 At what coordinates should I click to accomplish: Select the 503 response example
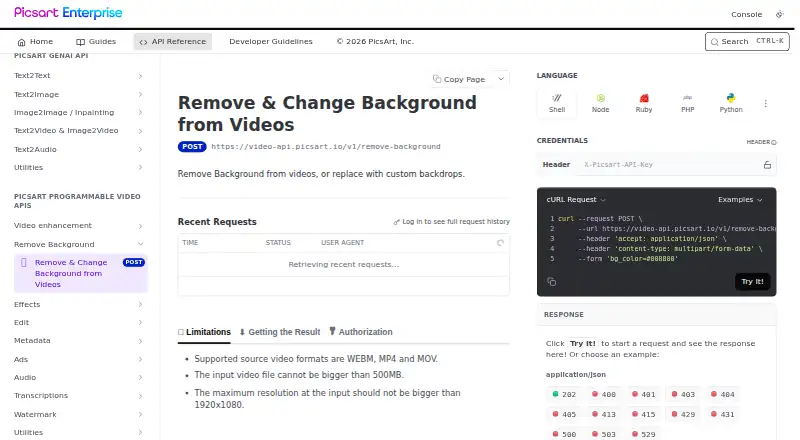point(604,434)
